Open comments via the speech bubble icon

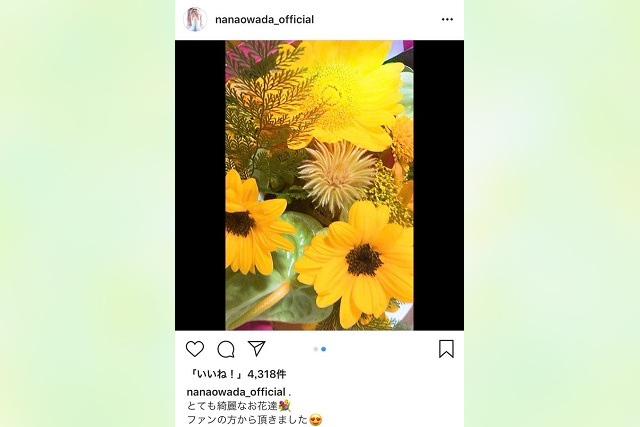tap(226, 349)
